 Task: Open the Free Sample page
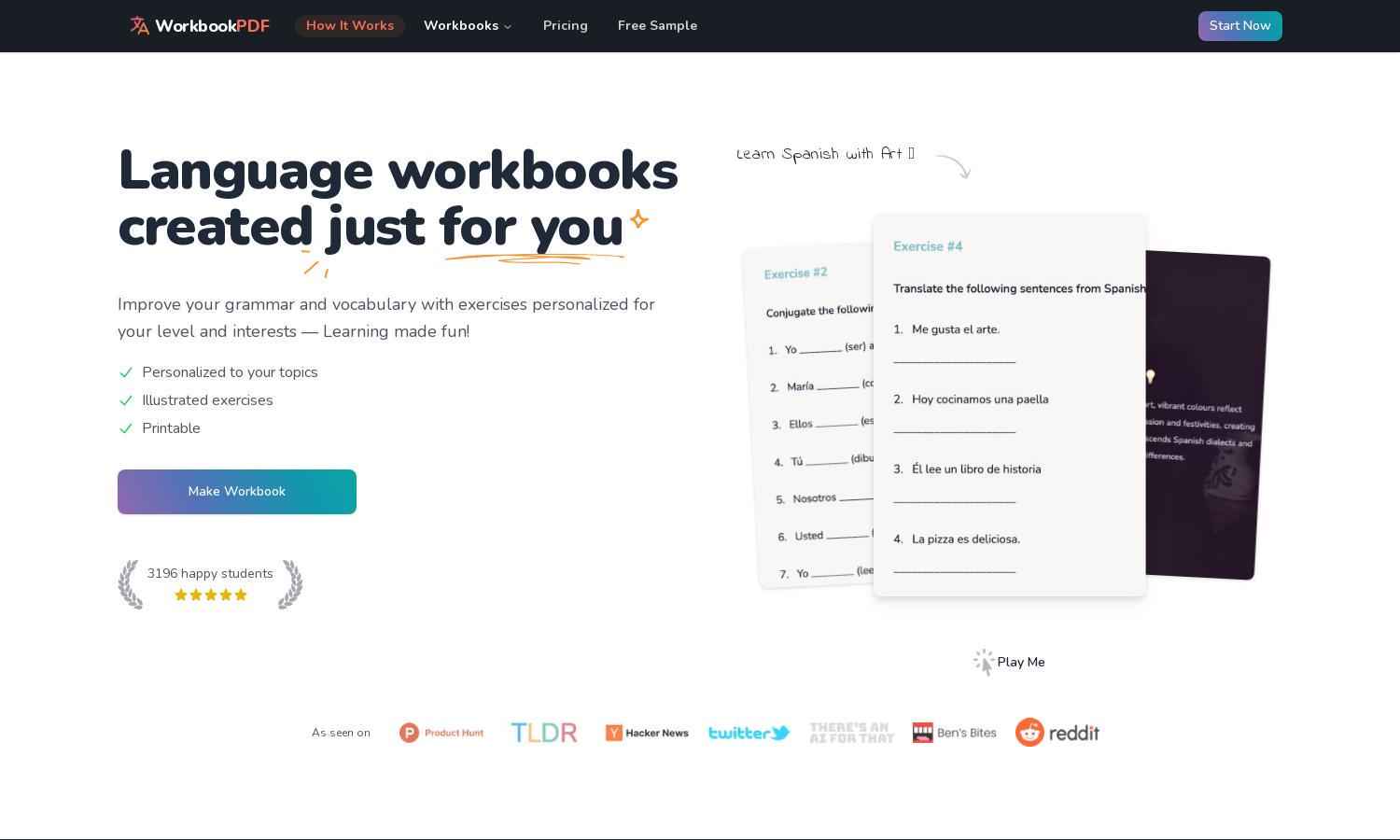(x=657, y=26)
